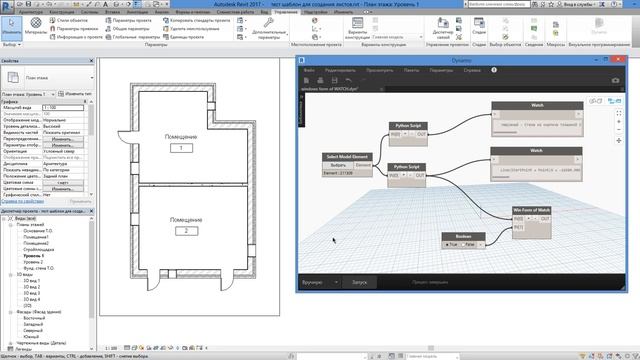The height and width of the screenshot is (360, 640).
Task: Select 'Уровень 1' in the Project Browser
Action: [x=33, y=256]
